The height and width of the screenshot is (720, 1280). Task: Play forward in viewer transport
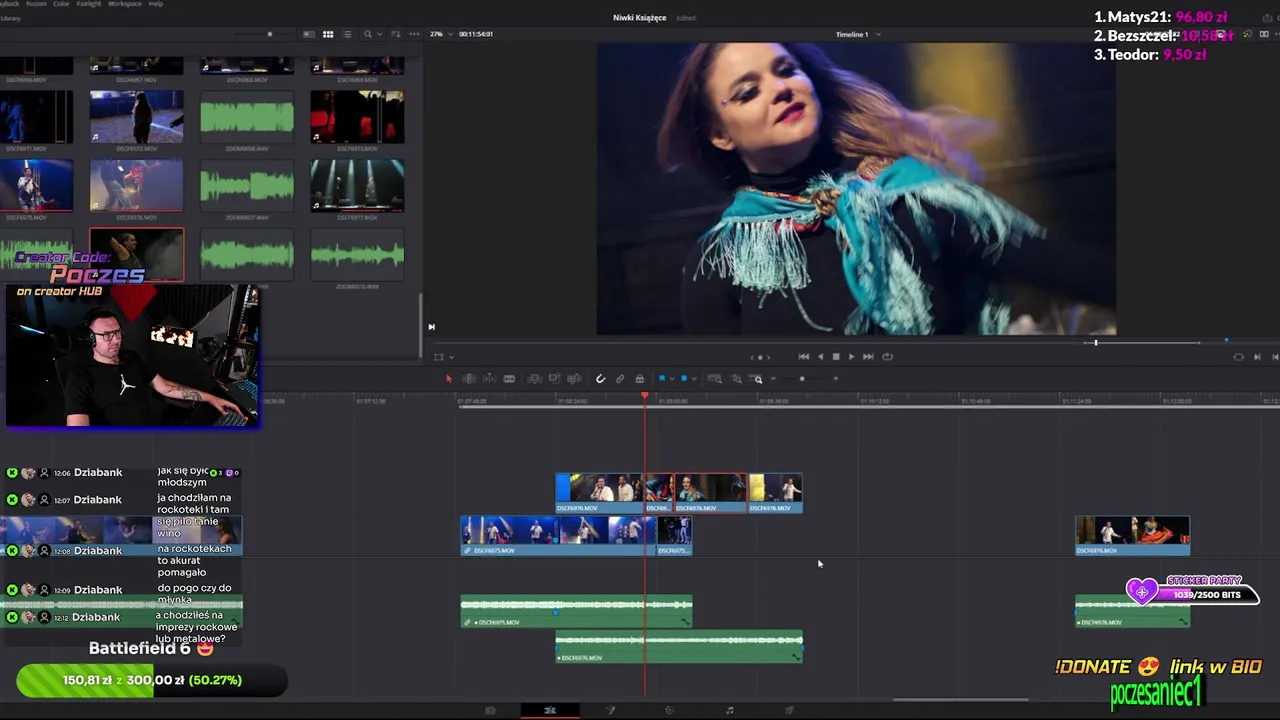[851, 356]
